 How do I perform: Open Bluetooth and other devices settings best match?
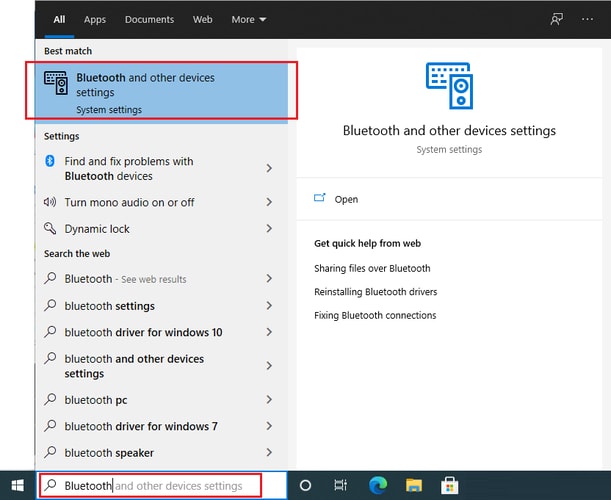[161, 91]
